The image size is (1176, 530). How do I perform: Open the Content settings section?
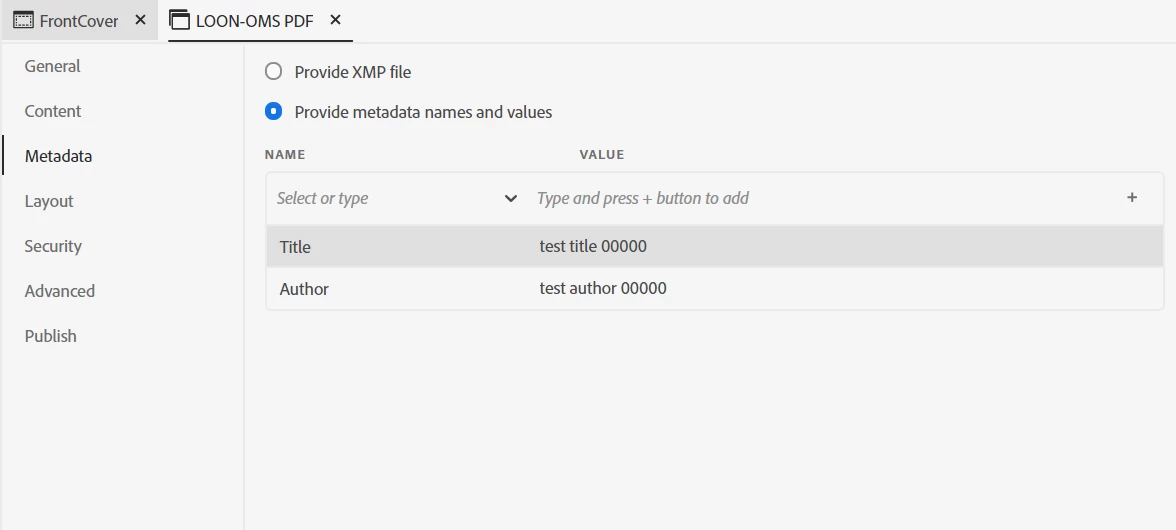[x=53, y=111]
